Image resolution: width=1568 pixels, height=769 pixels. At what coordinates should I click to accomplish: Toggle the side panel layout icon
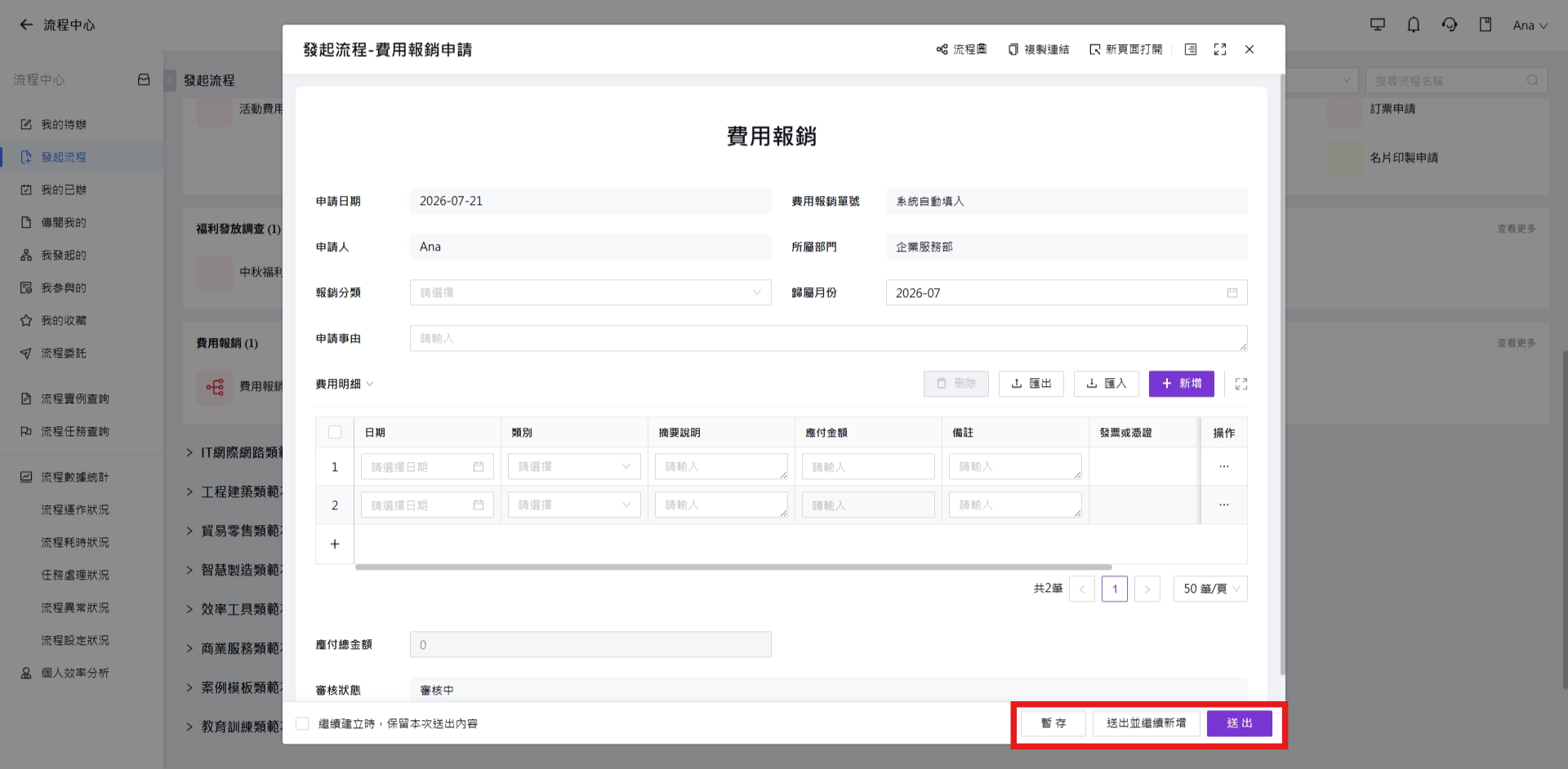tap(1191, 50)
